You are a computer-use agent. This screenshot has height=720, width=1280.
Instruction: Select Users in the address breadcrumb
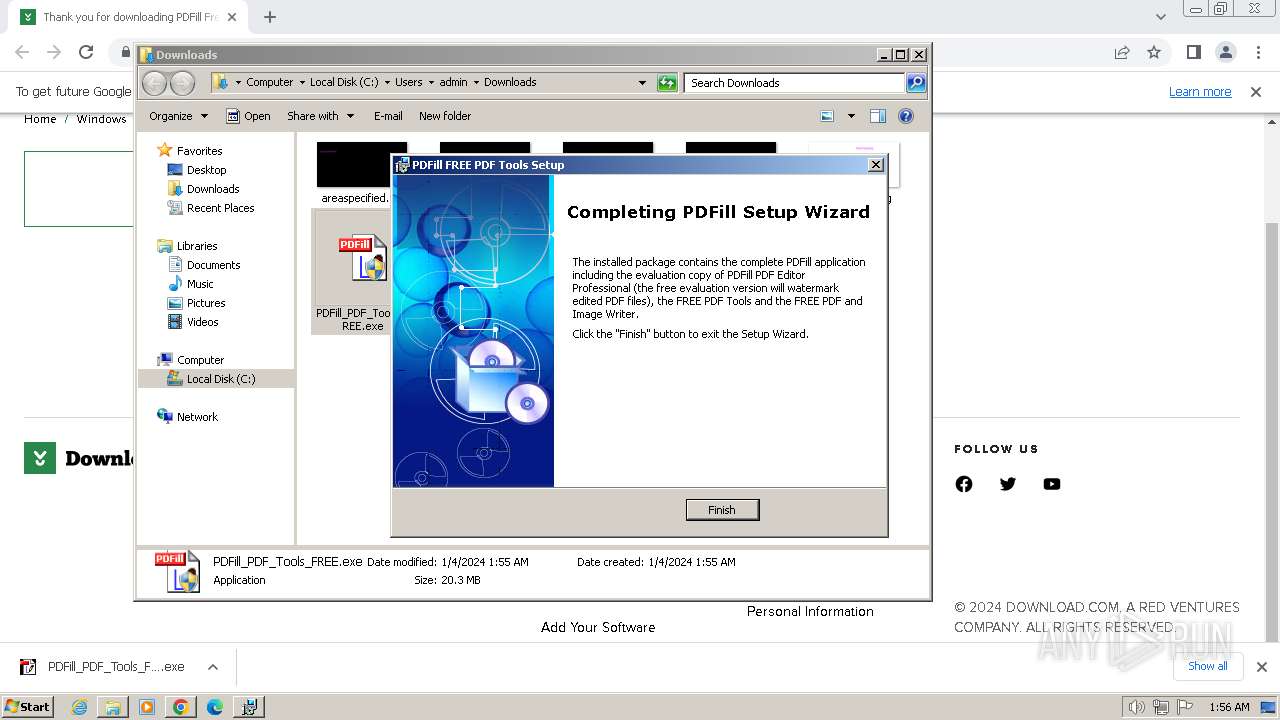408,83
